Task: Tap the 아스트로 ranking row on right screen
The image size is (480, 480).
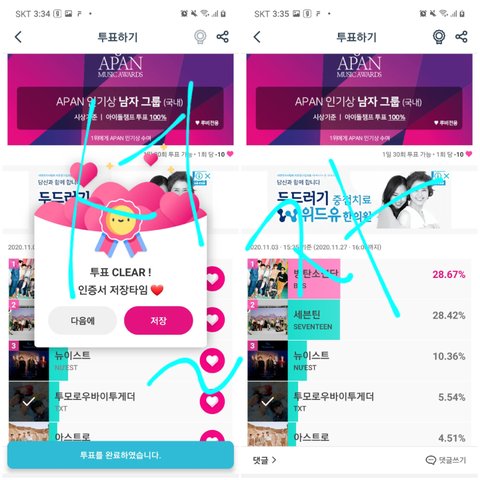Action: [x=359, y=435]
